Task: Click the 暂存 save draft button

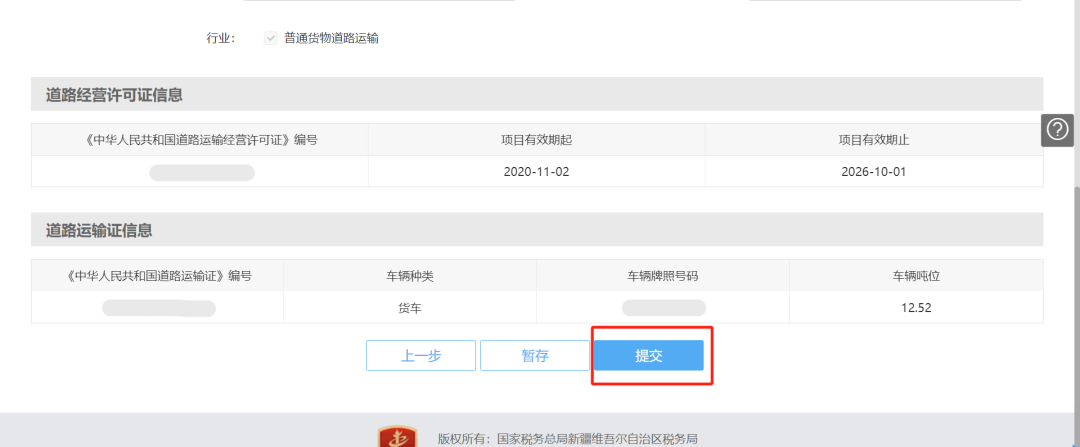Action: coord(535,356)
